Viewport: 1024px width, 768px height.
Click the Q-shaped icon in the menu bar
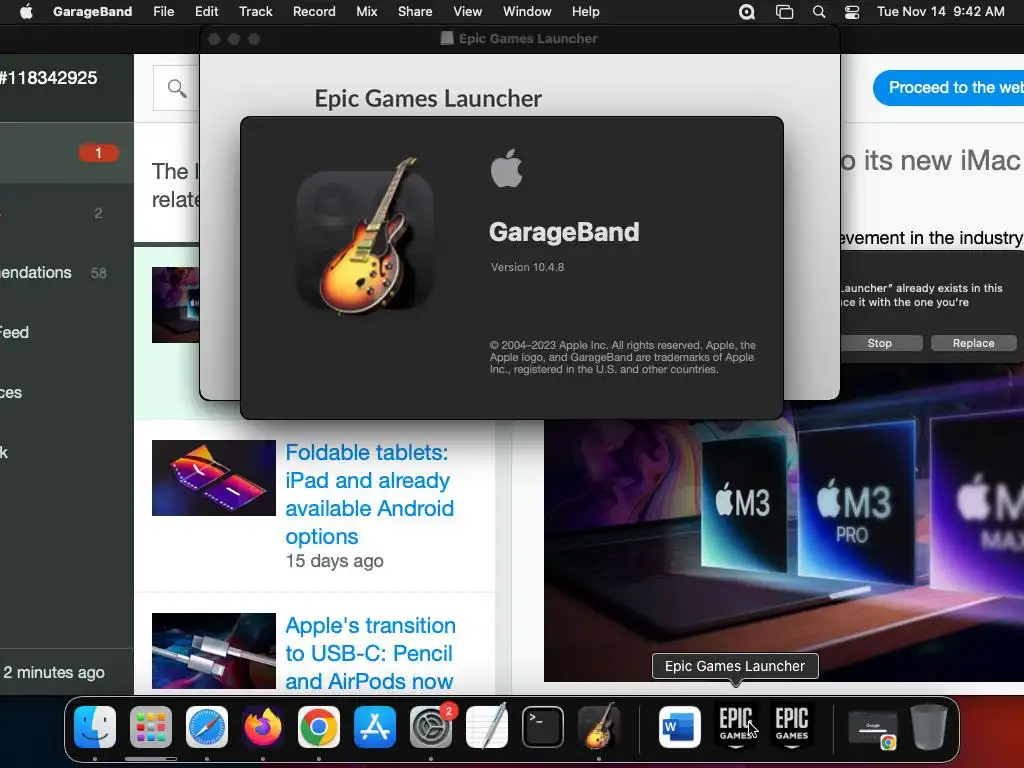(746, 12)
